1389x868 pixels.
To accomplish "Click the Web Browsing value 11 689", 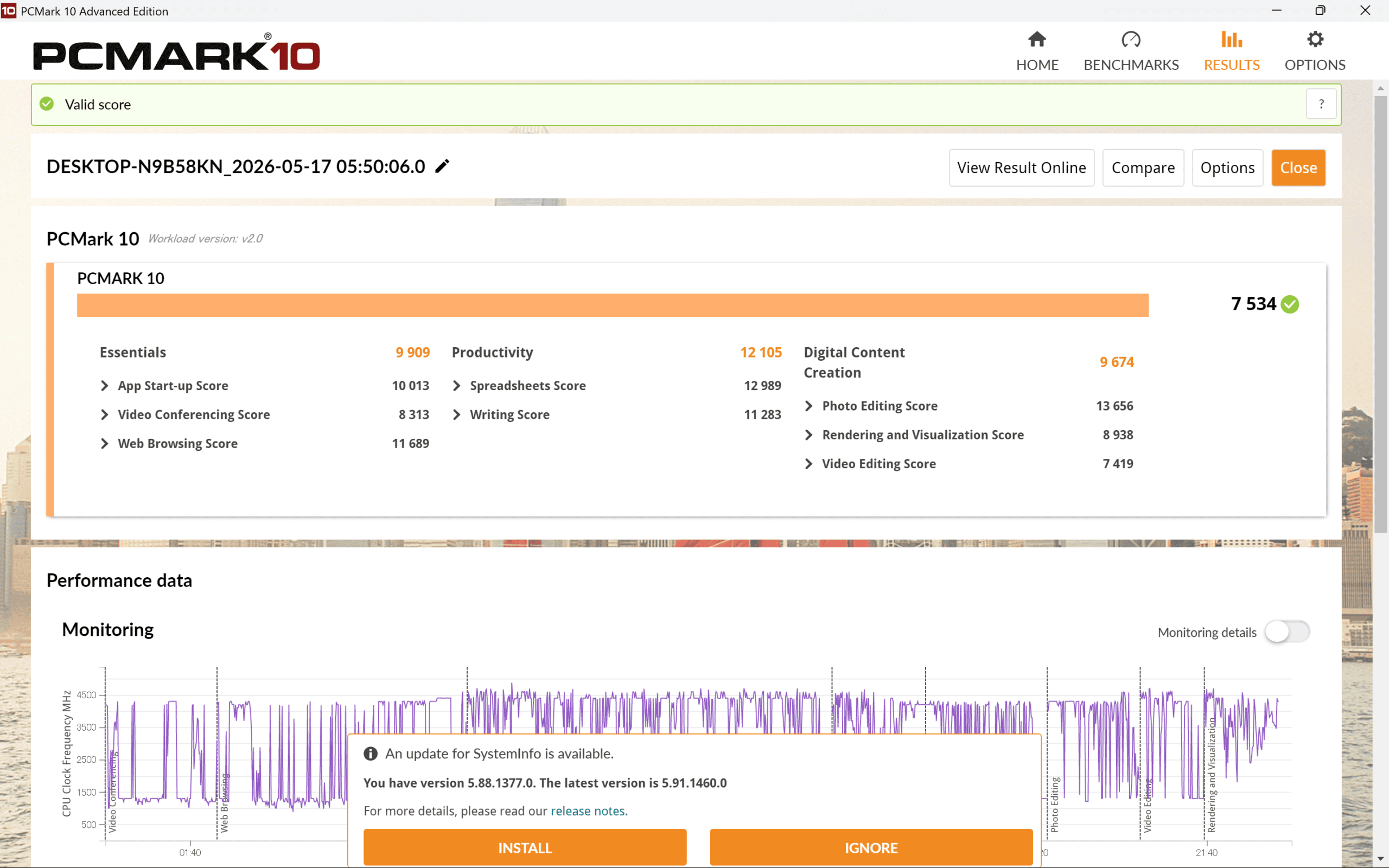I will click(410, 443).
